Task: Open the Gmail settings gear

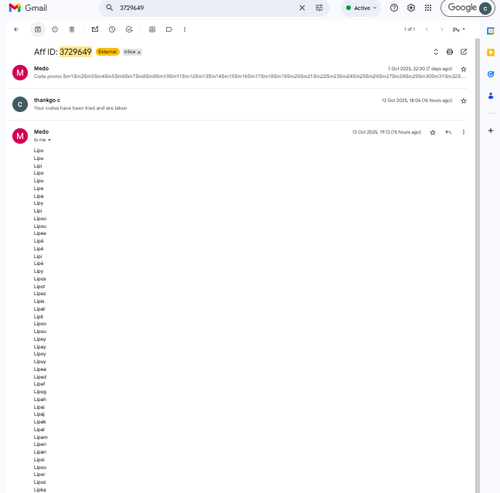Action: (411, 8)
